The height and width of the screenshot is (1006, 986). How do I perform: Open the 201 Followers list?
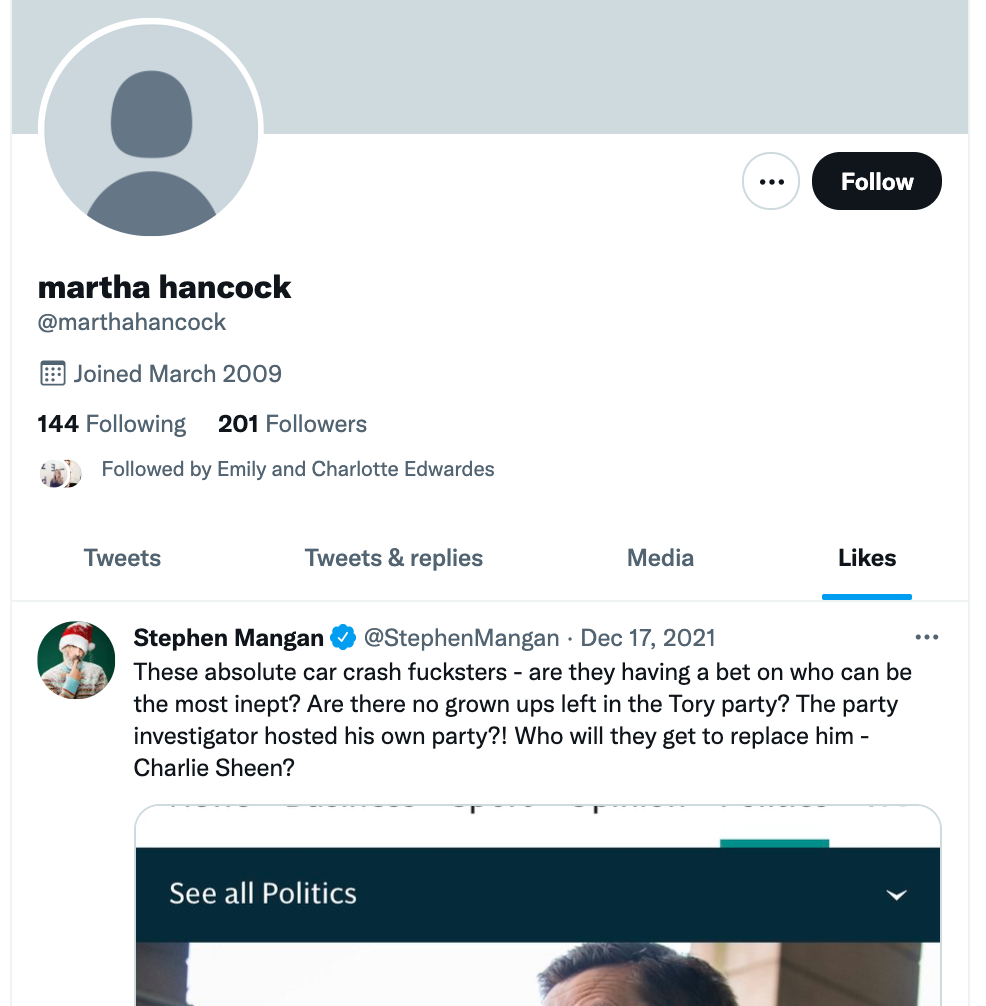point(292,424)
